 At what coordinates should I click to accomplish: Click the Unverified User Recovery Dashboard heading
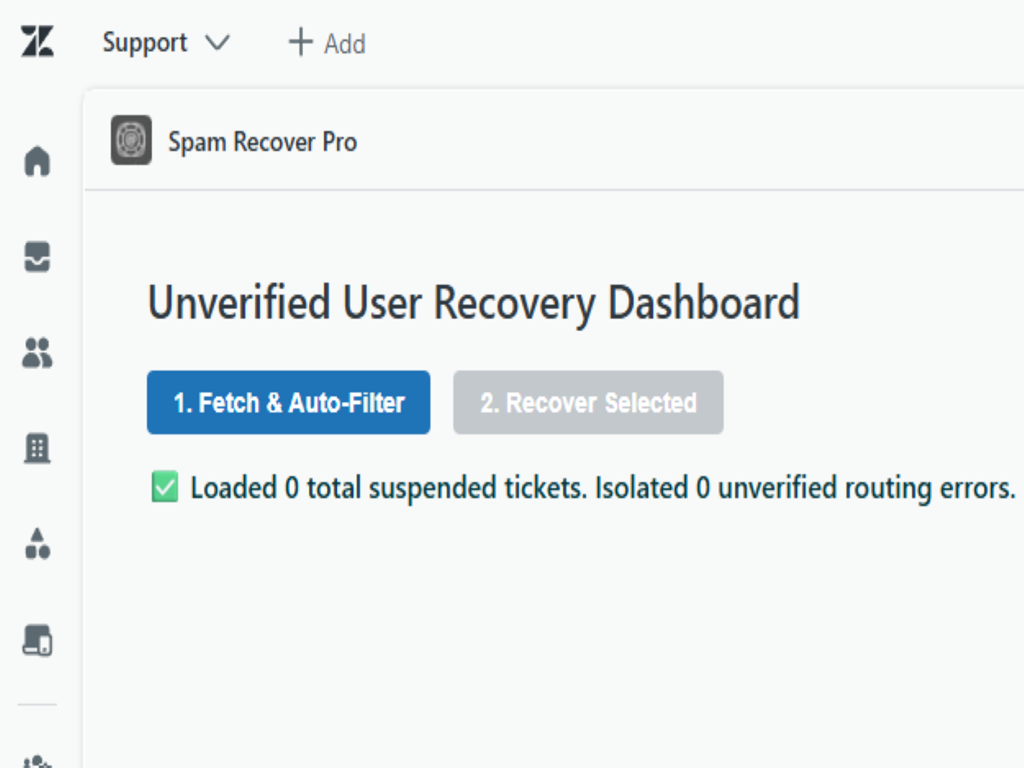(x=473, y=302)
